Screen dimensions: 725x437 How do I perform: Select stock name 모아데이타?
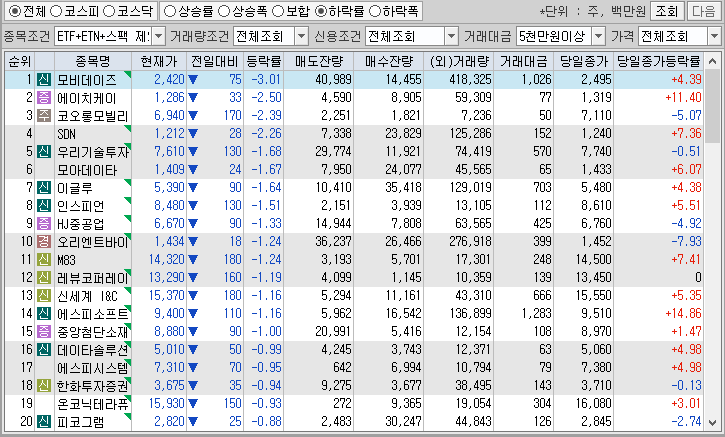[87, 171]
